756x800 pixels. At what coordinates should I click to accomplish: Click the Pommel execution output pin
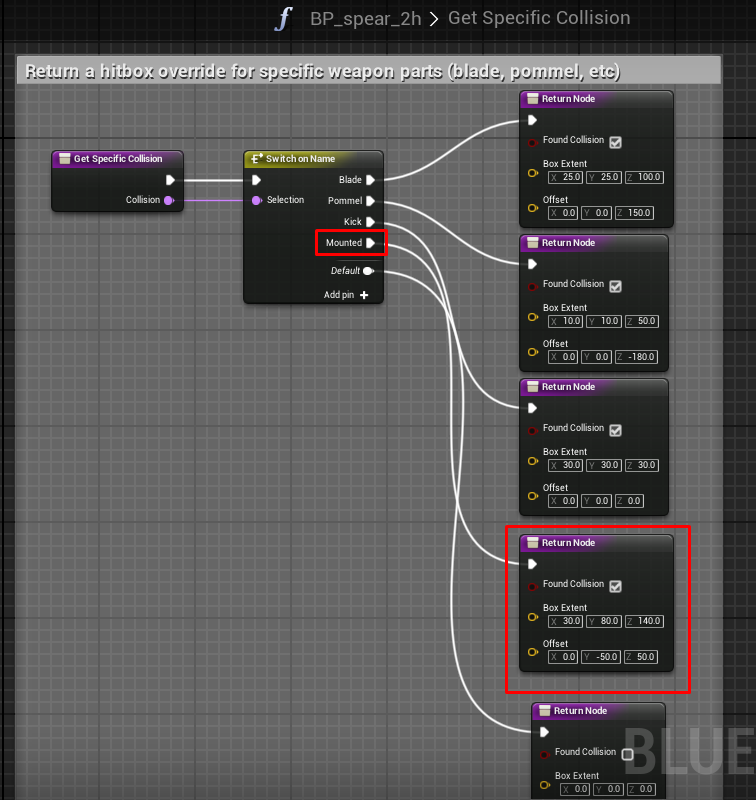tap(370, 201)
